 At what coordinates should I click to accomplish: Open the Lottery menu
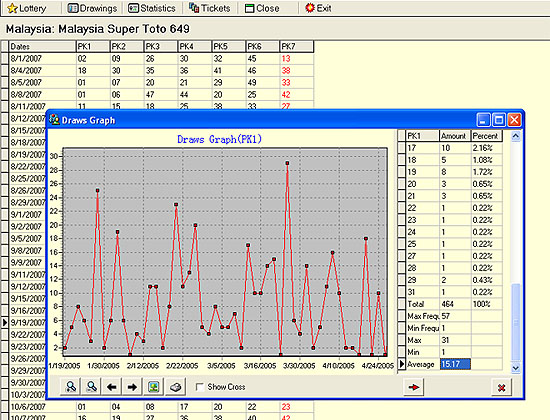pos(27,8)
